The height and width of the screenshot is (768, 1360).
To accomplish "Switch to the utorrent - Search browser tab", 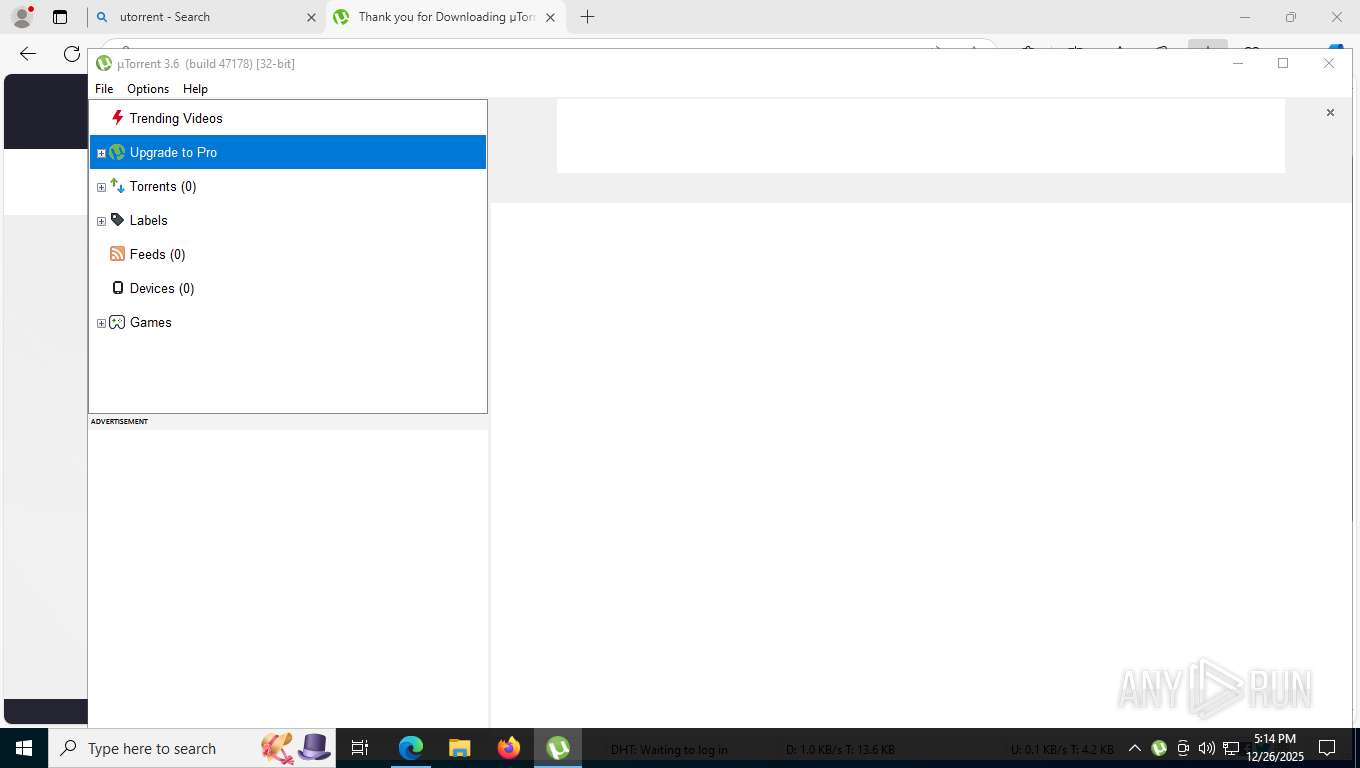I will pos(204,17).
